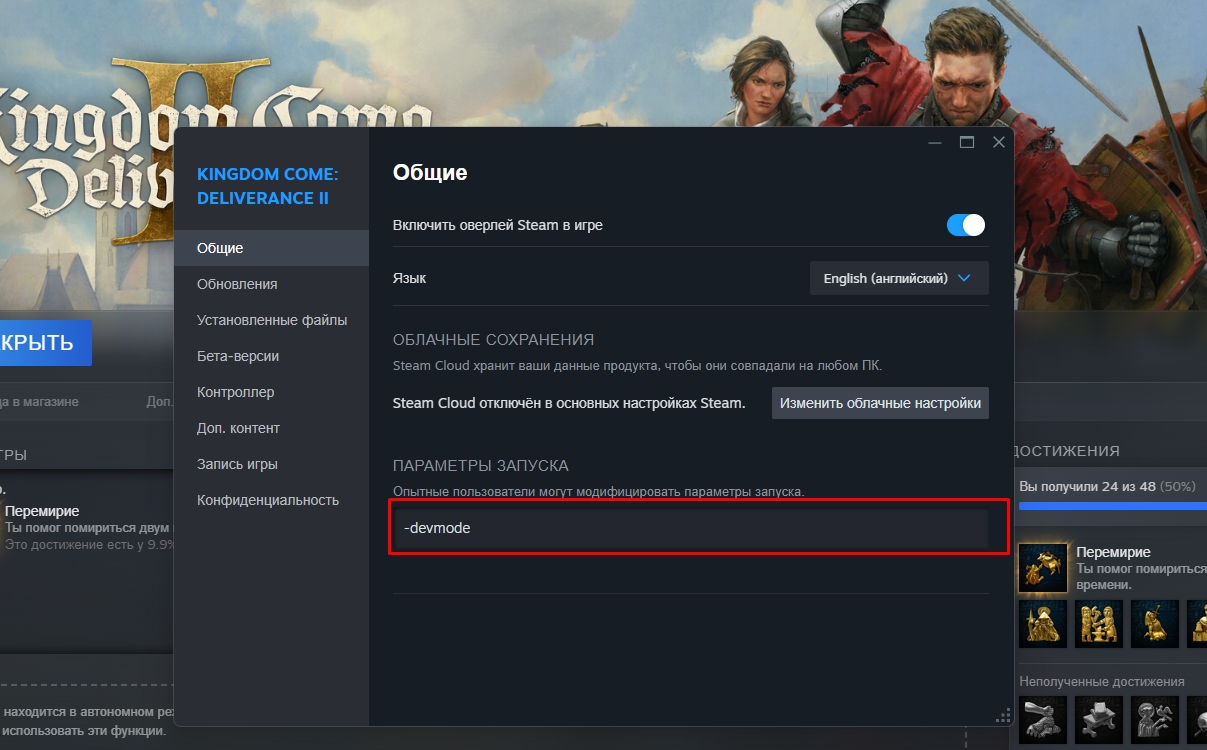This screenshot has height=750, width=1207.
Task: Open the Доп. контент tab
Action: [x=271, y=428]
